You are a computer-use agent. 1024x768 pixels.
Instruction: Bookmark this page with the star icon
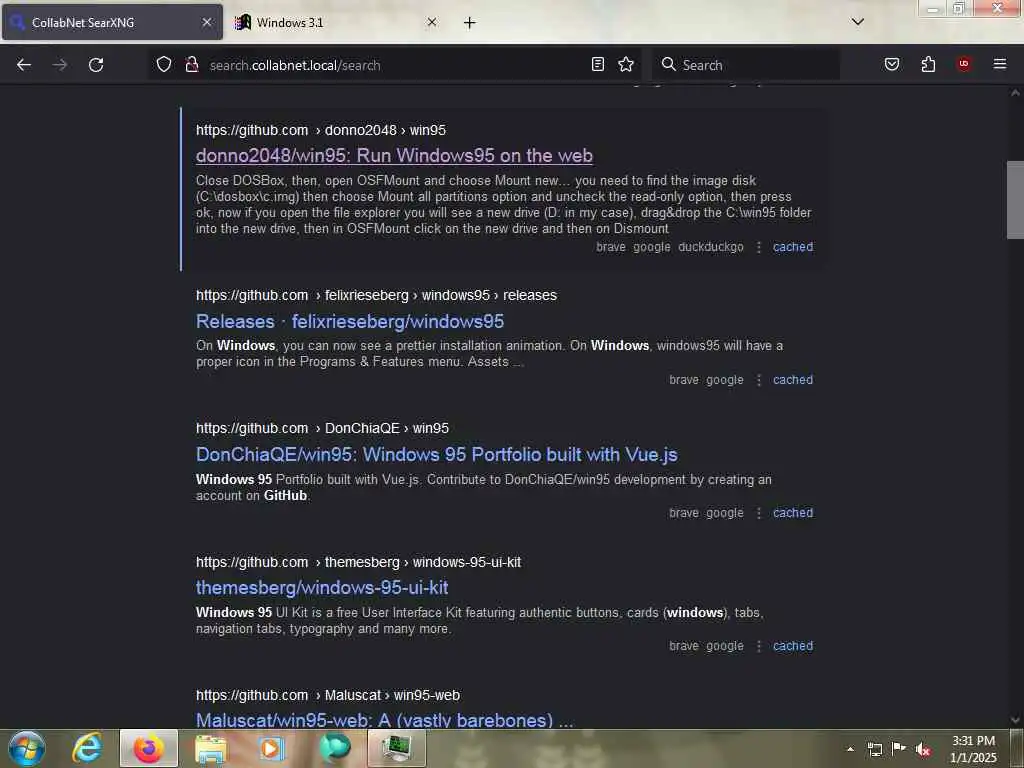[x=626, y=64]
